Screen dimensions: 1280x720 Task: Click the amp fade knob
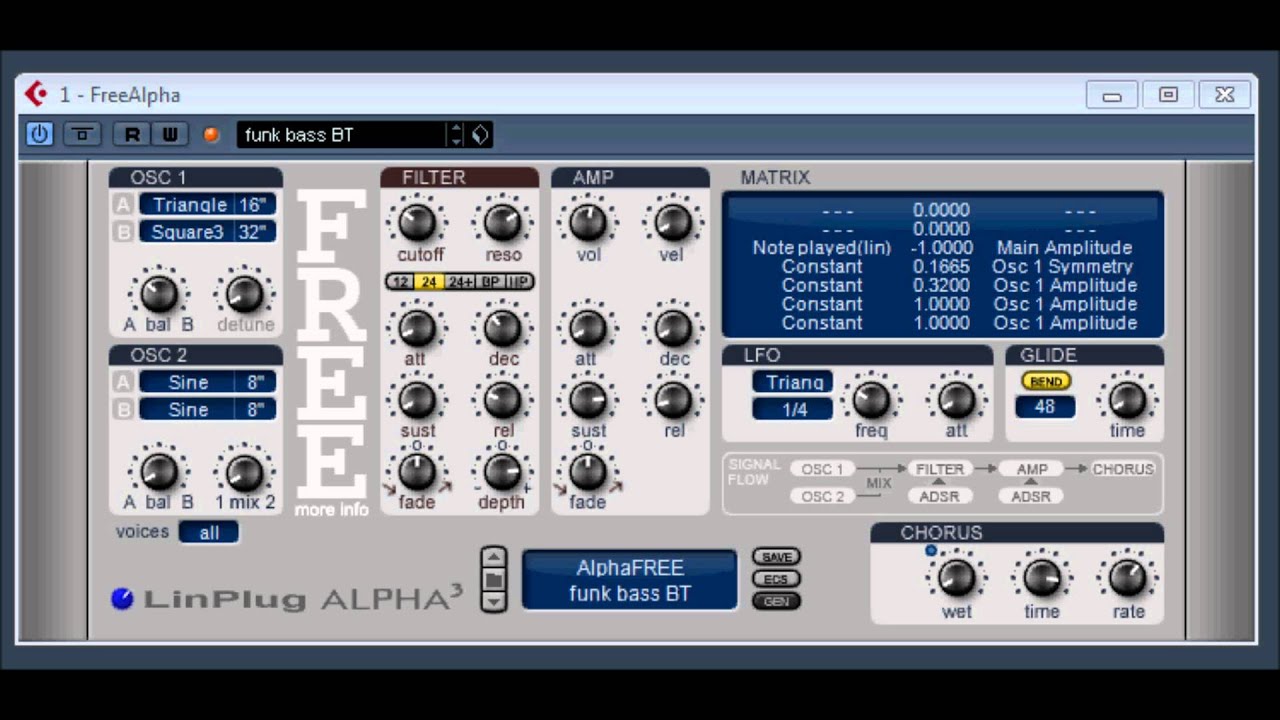click(588, 471)
